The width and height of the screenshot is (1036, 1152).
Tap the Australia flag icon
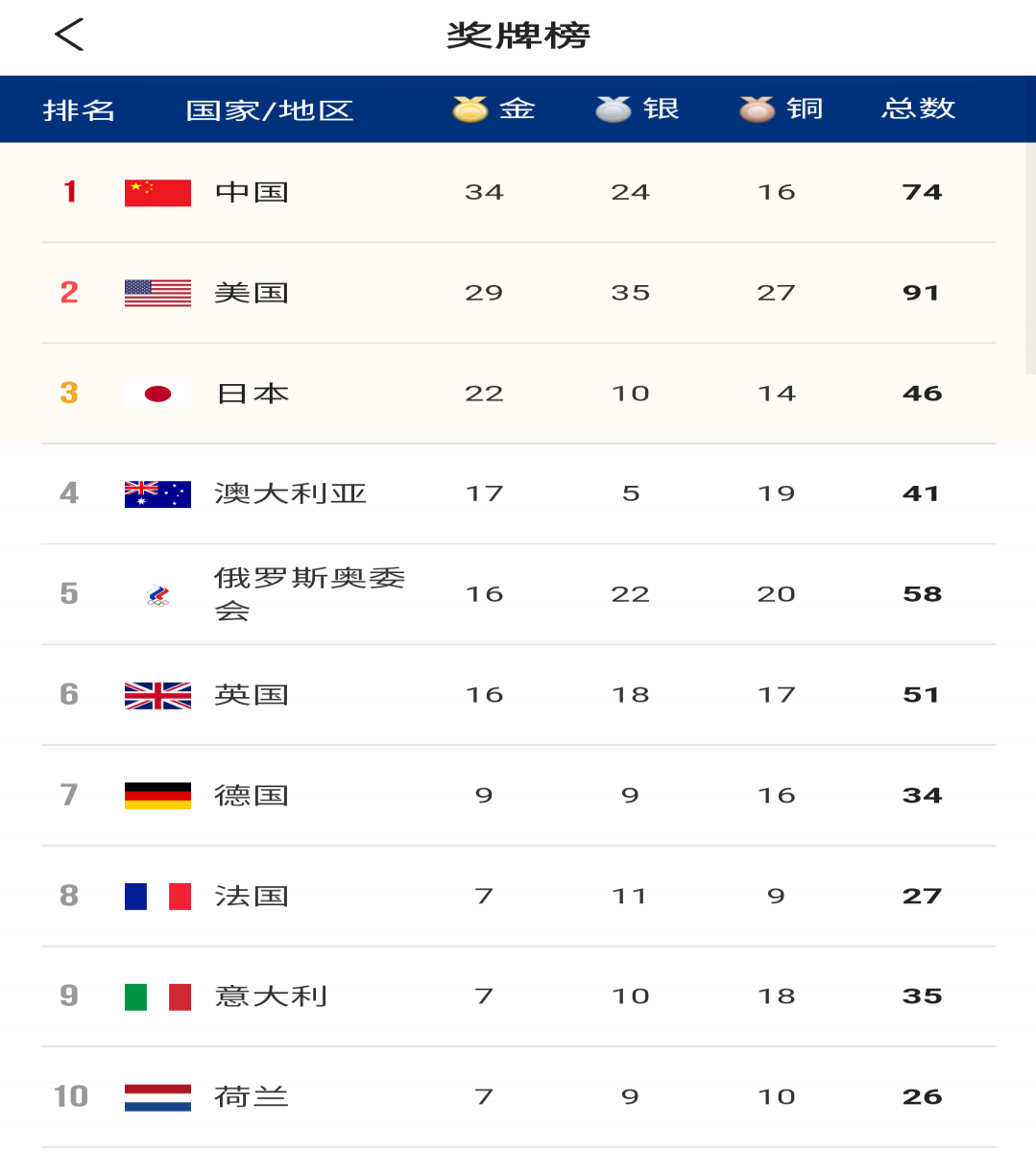[x=157, y=494]
